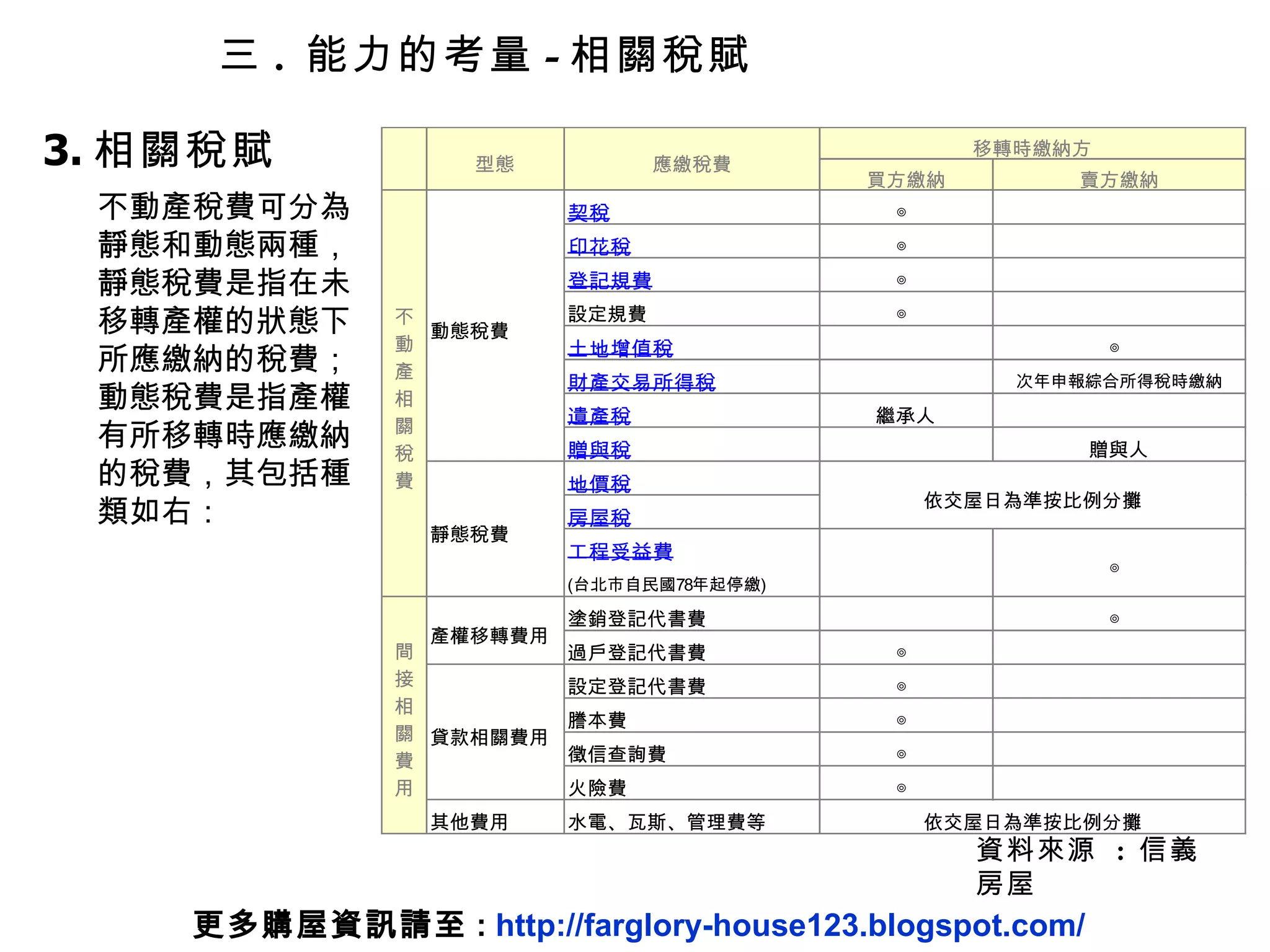Image resolution: width=1270 pixels, height=952 pixels.
Task: Click the seller circle mark for 工程受益費
Action: [1114, 568]
